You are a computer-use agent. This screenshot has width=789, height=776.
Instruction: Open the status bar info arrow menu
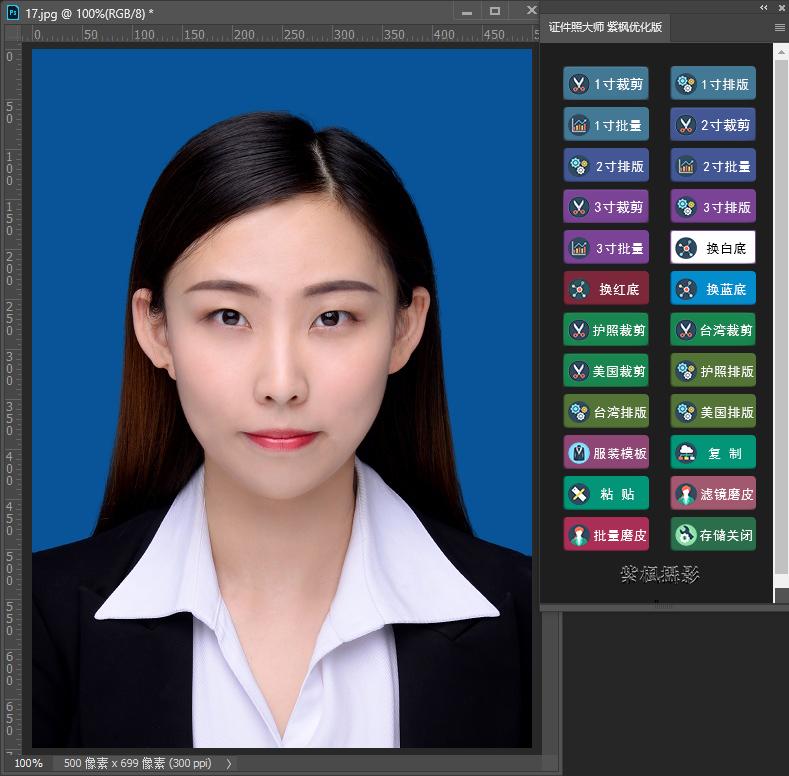tap(229, 763)
